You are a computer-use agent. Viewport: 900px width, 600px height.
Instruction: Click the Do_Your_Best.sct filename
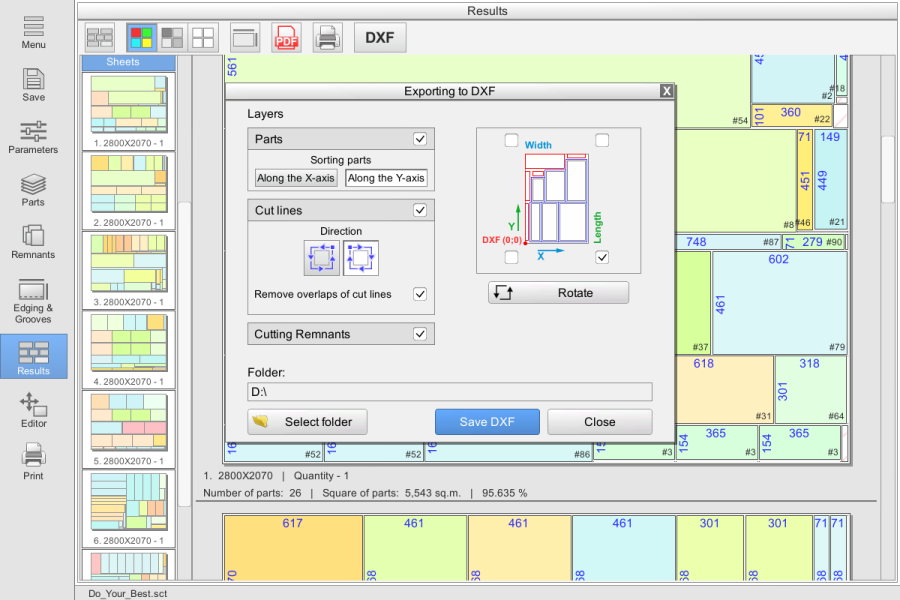(x=127, y=594)
